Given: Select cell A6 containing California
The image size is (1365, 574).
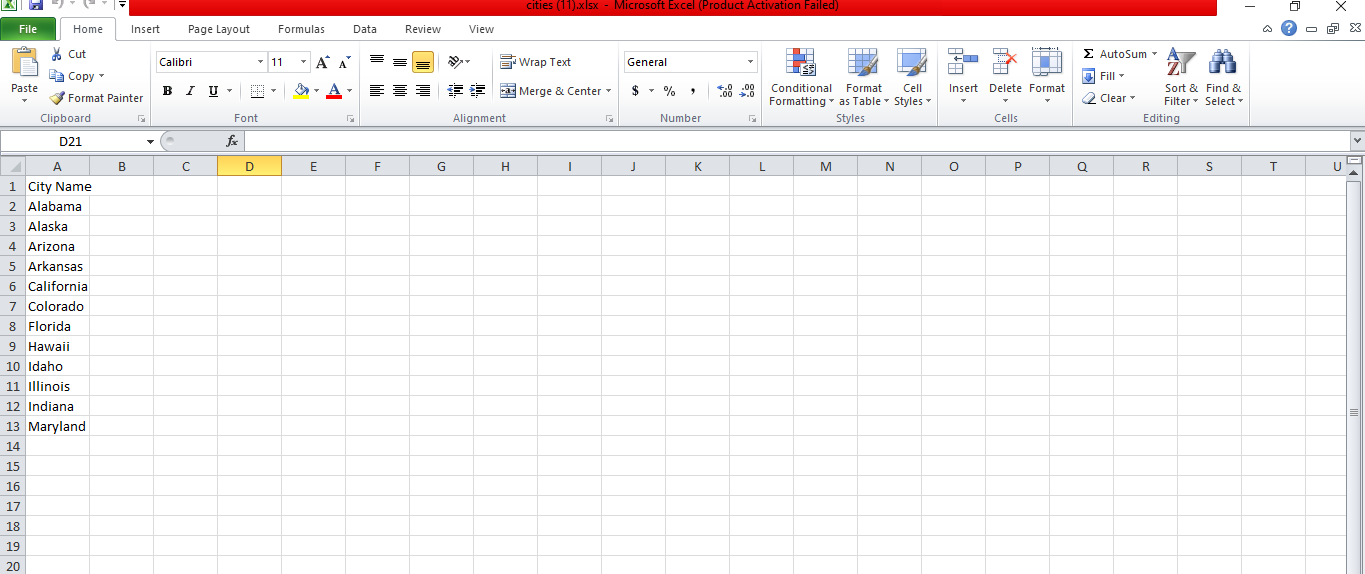Looking at the screenshot, I should (57, 286).
